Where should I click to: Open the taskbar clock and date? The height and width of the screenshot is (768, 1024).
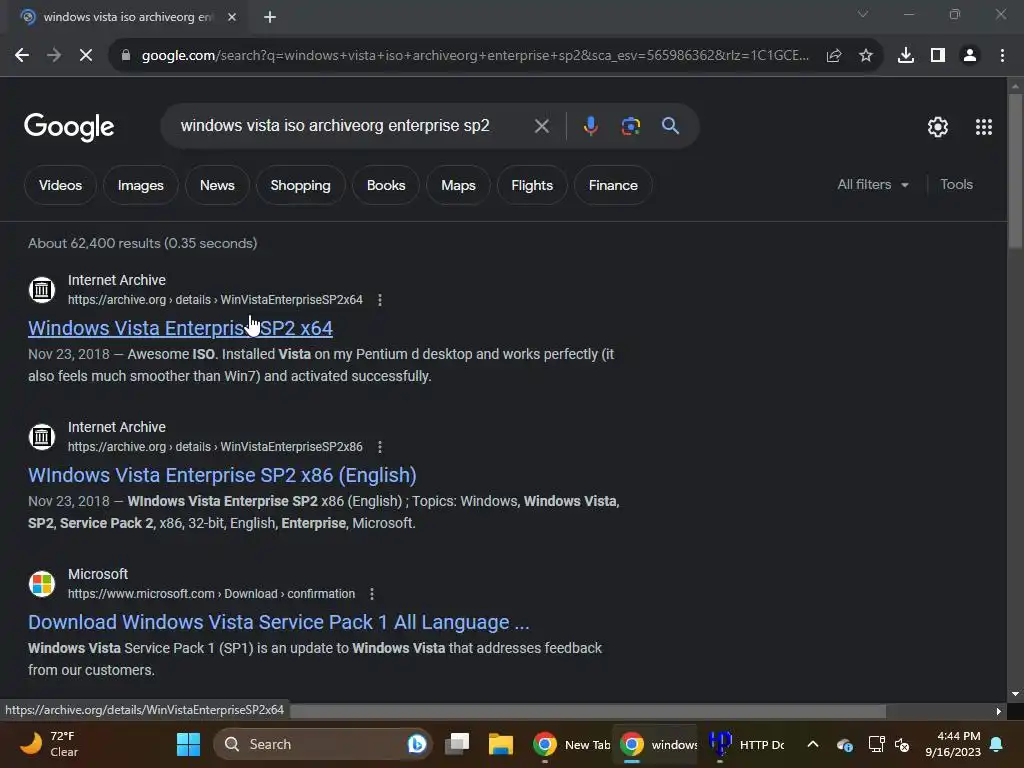[x=953, y=744]
